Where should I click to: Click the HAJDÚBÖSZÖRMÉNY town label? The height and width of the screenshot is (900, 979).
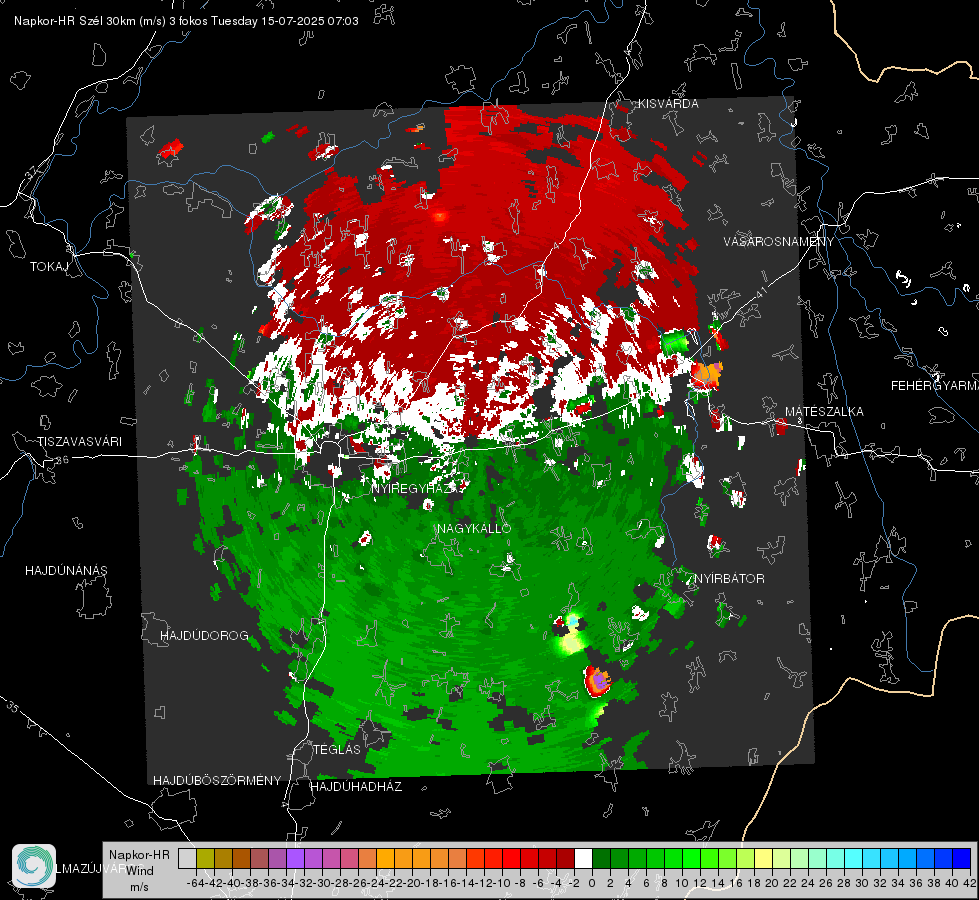point(217,781)
